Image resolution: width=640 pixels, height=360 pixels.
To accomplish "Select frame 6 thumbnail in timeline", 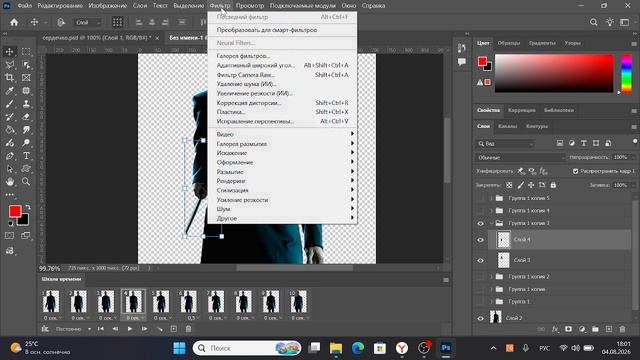I will pyautogui.click(x=188, y=301).
